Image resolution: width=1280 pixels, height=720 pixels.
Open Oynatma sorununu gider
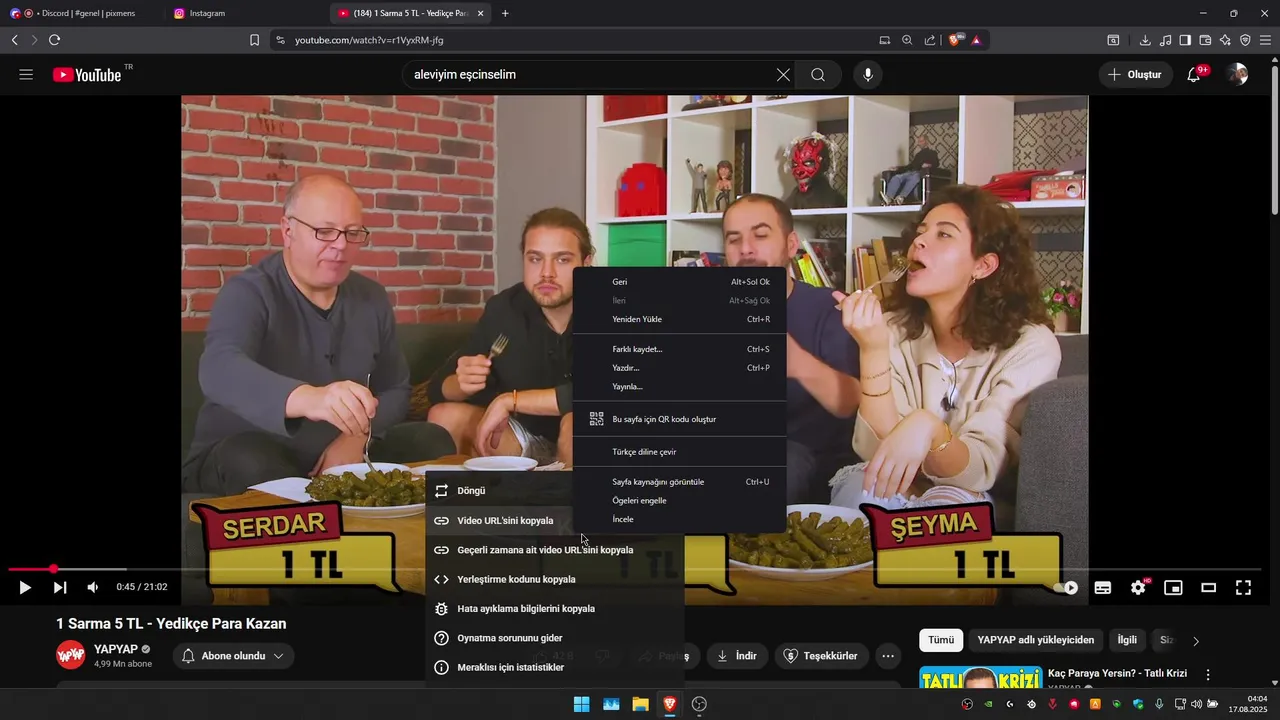coord(554,638)
